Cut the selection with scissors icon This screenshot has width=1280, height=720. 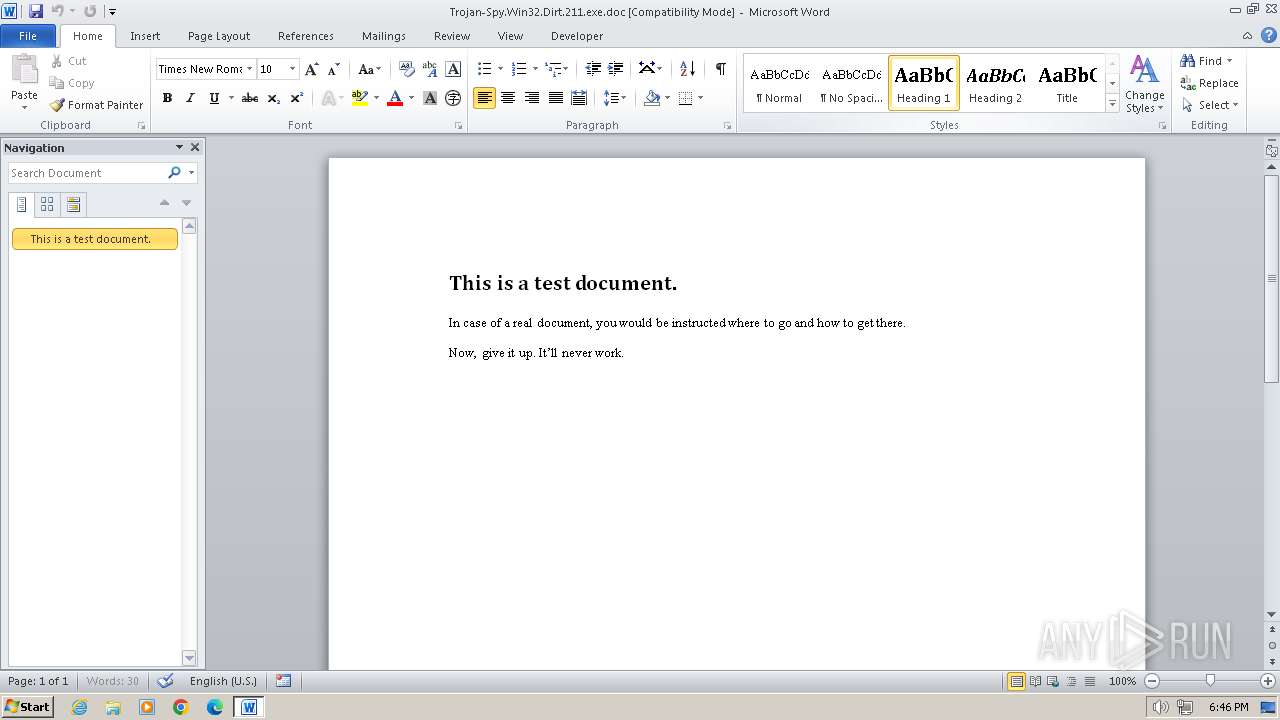coord(68,61)
